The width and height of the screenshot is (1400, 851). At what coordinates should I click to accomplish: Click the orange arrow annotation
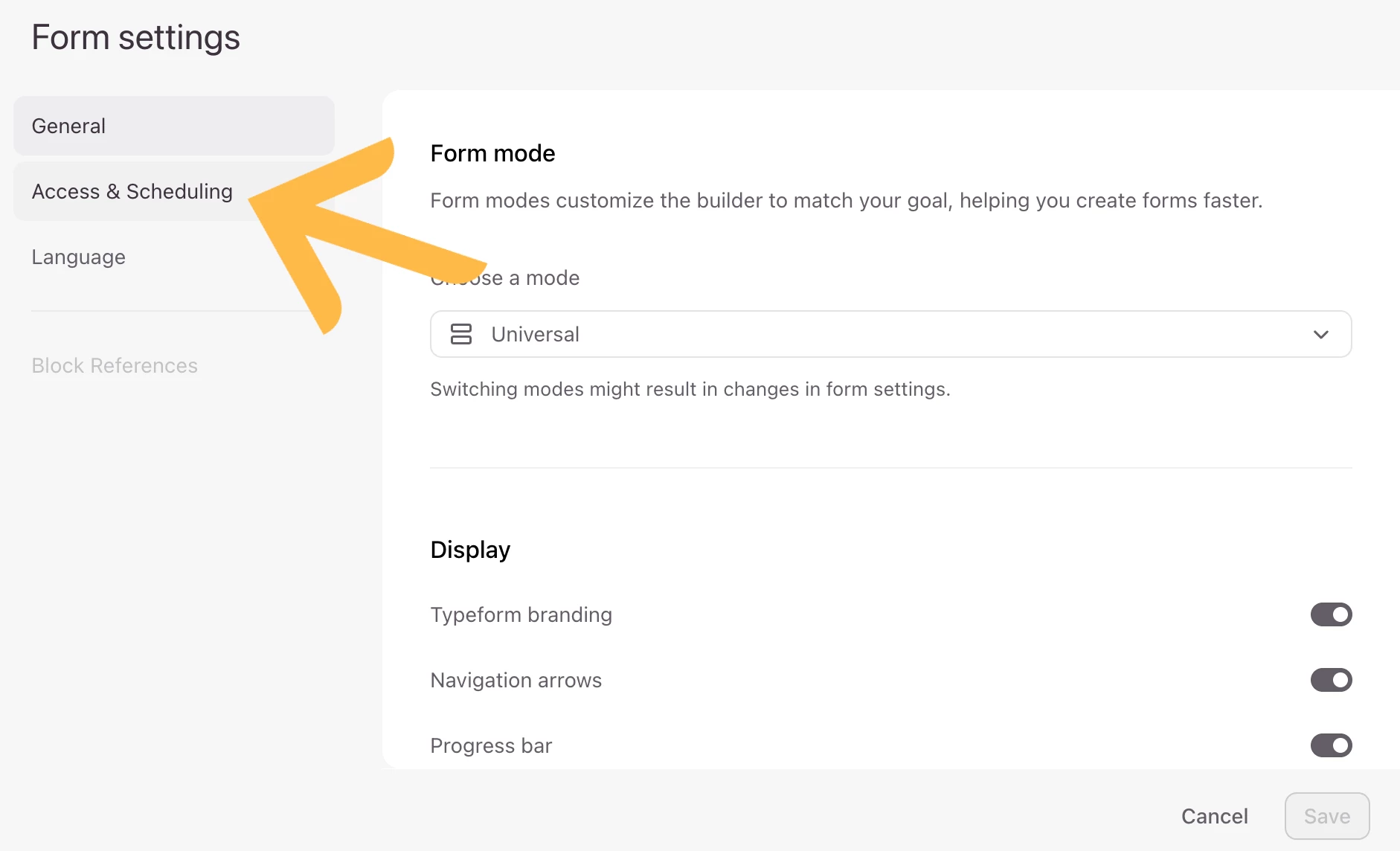tap(327, 223)
